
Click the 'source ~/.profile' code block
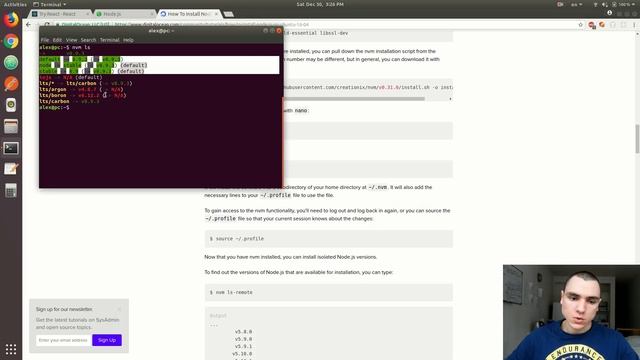[x=329, y=238]
